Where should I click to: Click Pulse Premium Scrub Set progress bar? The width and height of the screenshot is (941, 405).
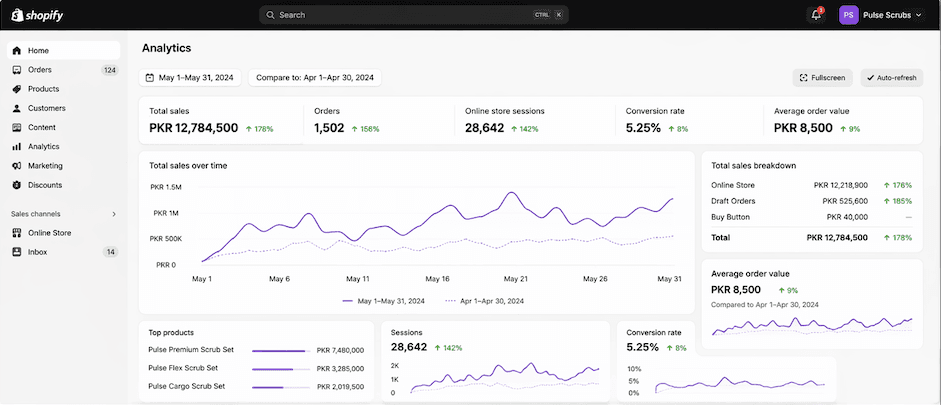tap(279, 350)
